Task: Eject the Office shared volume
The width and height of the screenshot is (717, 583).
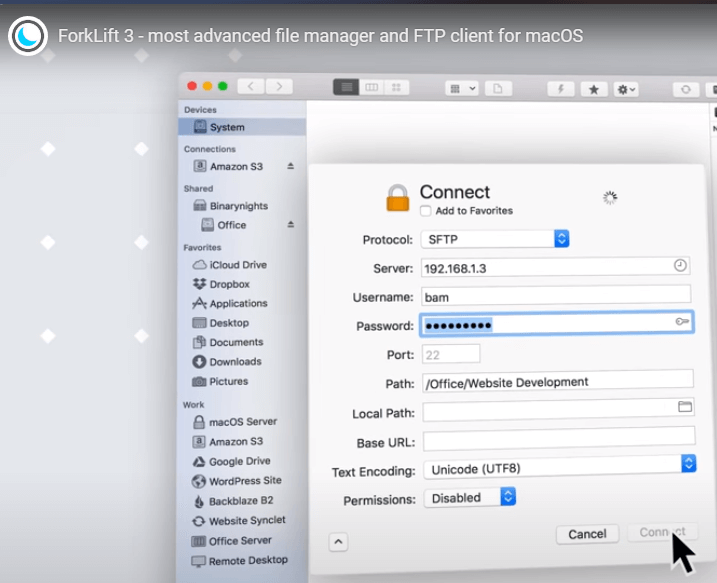Action: tap(290, 225)
